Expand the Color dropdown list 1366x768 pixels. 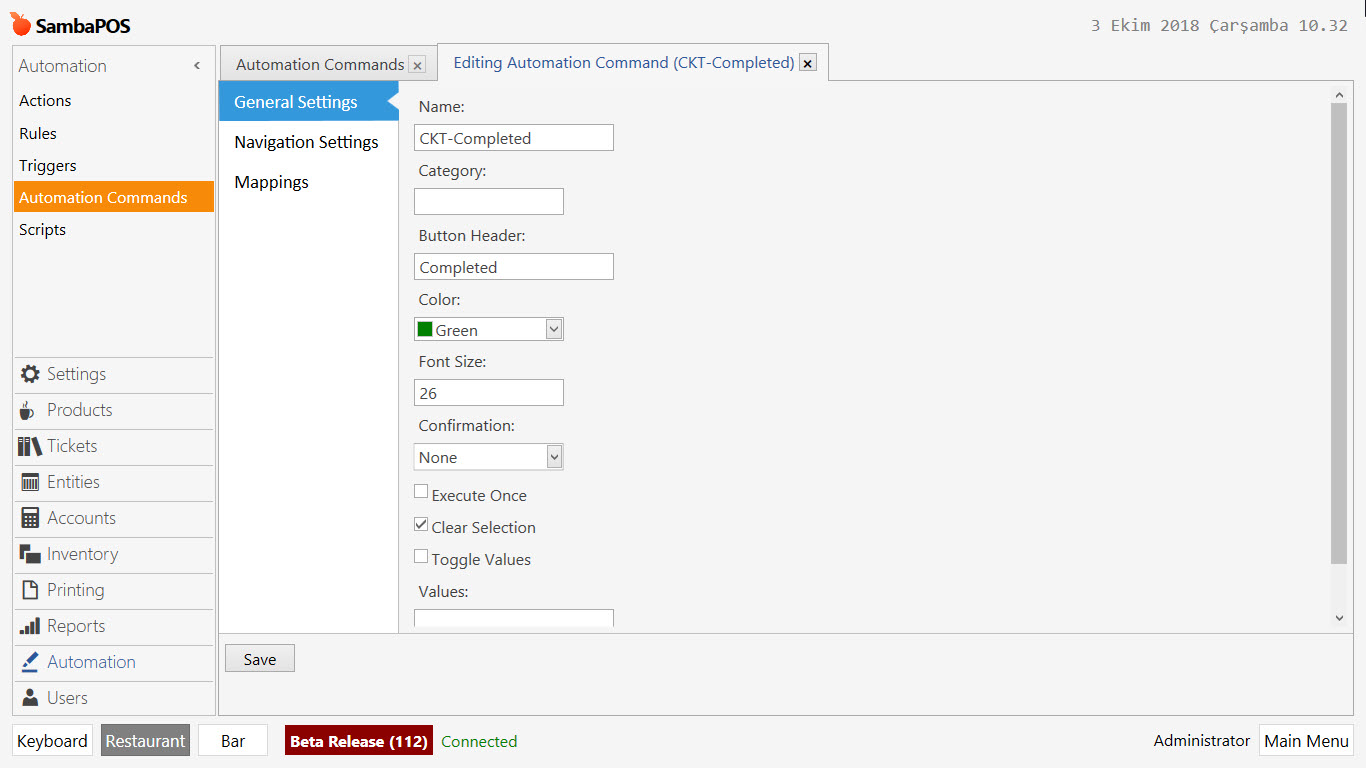click(x=554, y=328)
